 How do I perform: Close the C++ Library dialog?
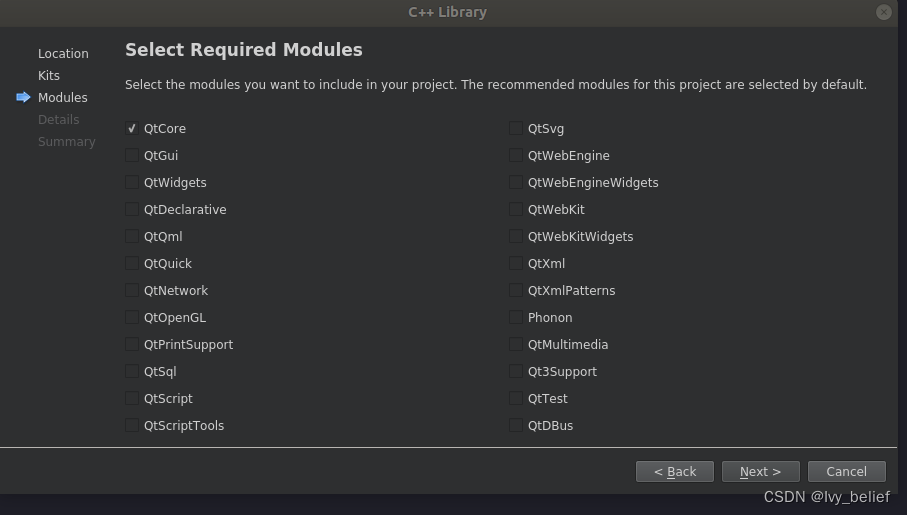(883, 12)
